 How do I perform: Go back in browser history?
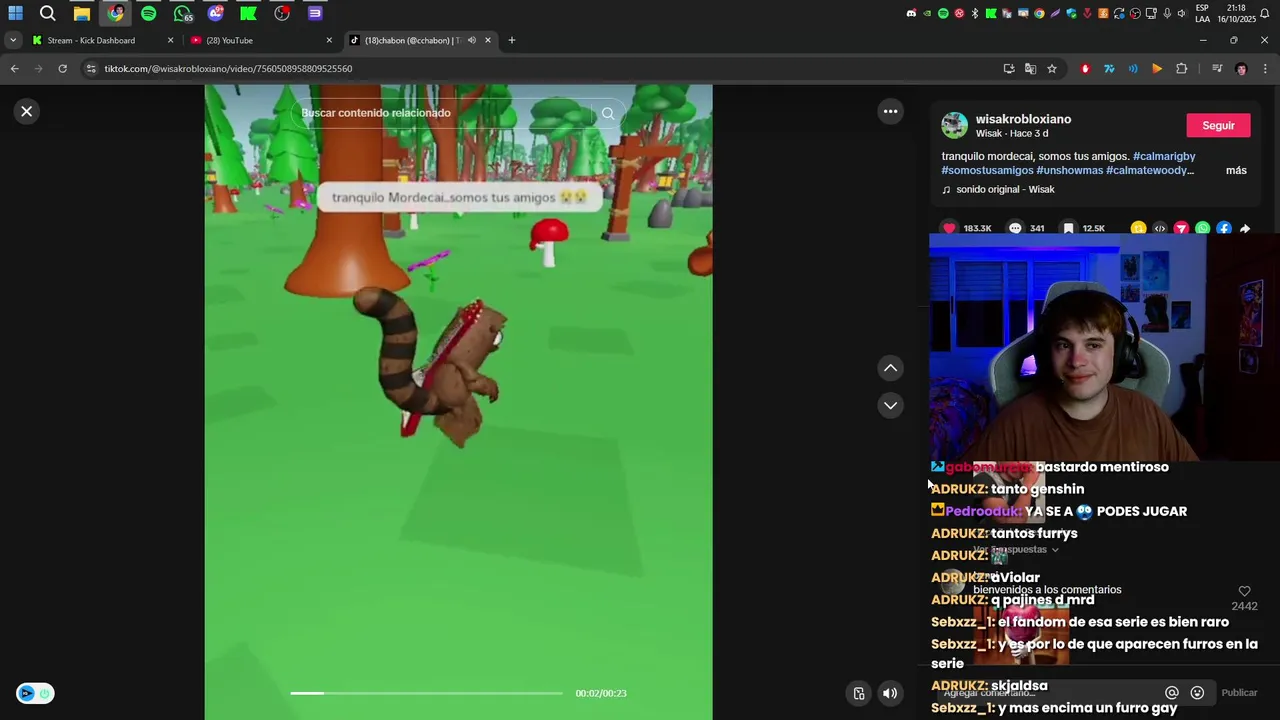click(14, 69)
